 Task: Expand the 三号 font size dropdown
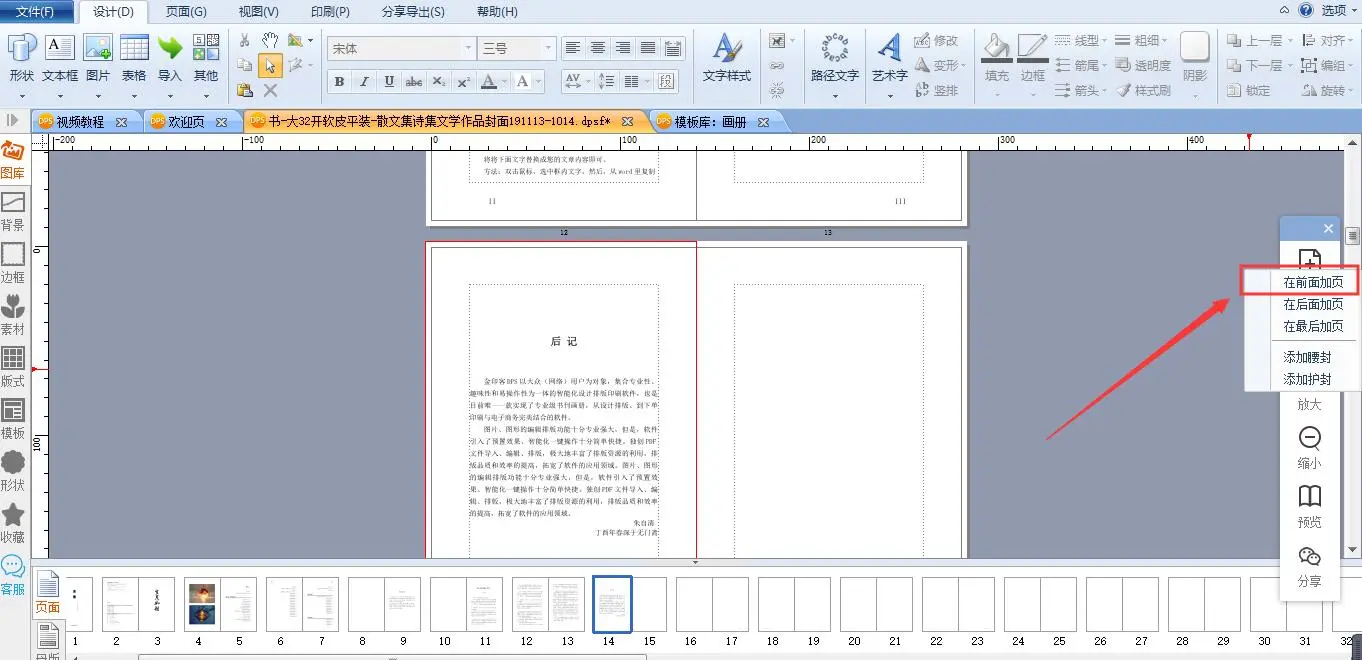(x=548, y=48)
